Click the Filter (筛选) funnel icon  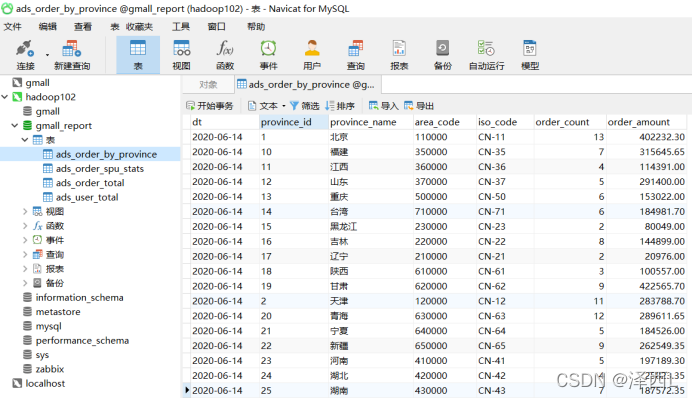click(x=294, y=106)
